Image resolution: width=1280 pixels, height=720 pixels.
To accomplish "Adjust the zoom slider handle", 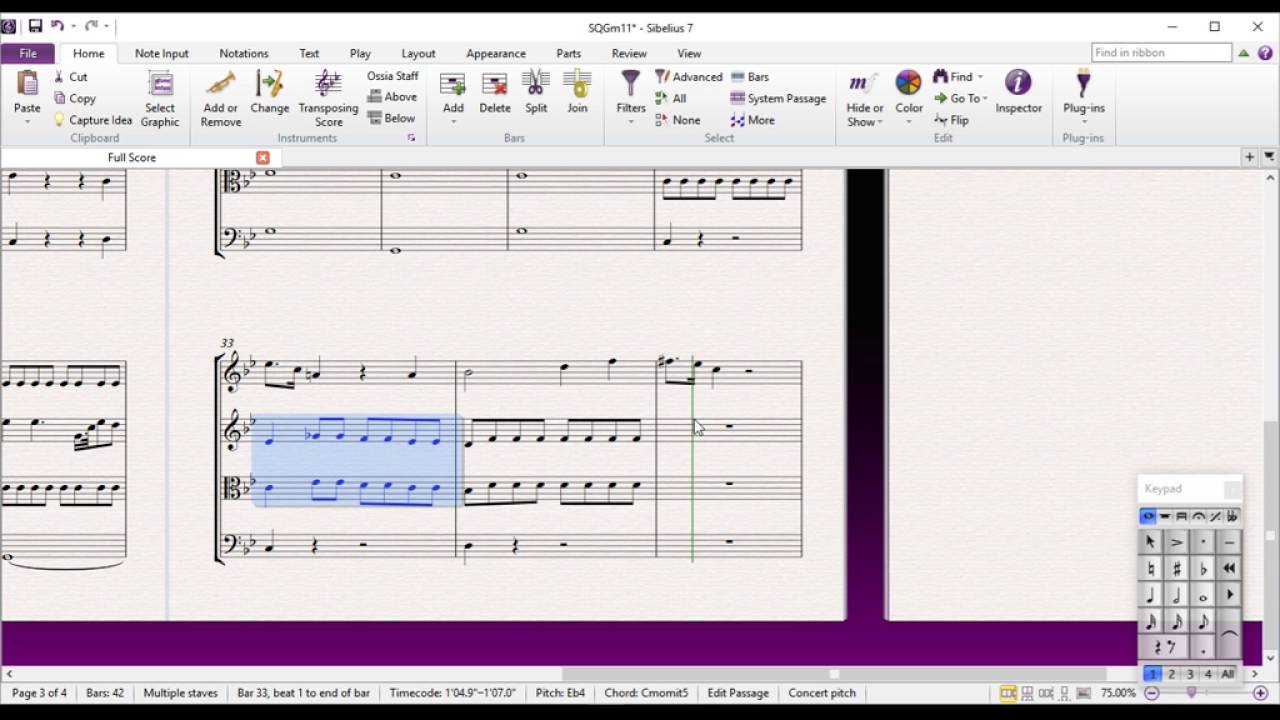I will (1192, 693).
